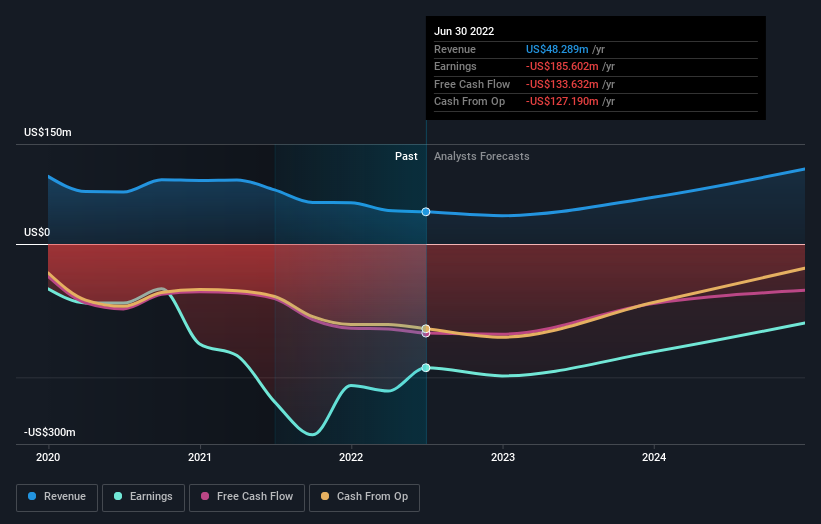Toggle the Cash From Op legend series
The height and width of the screenshot is (524, 821).
(364, 497)
